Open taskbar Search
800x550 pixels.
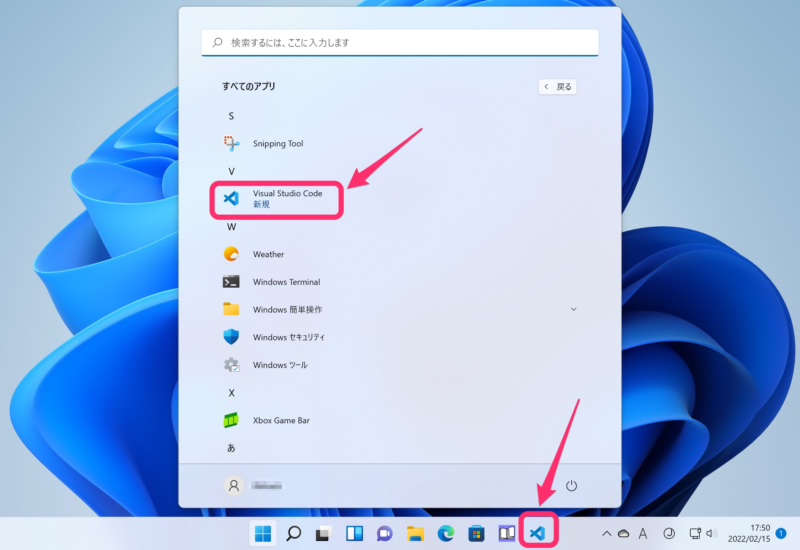click(293, 534)
